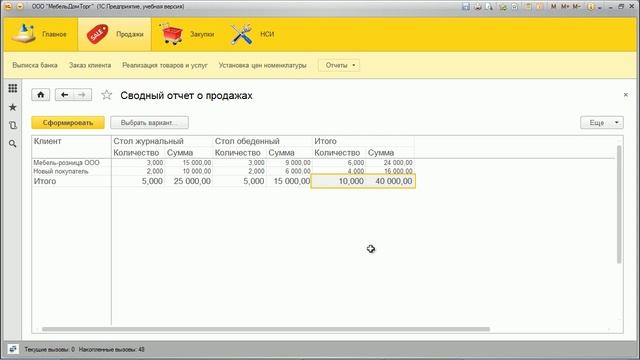Select the Итого row label cell

[71, 181]
